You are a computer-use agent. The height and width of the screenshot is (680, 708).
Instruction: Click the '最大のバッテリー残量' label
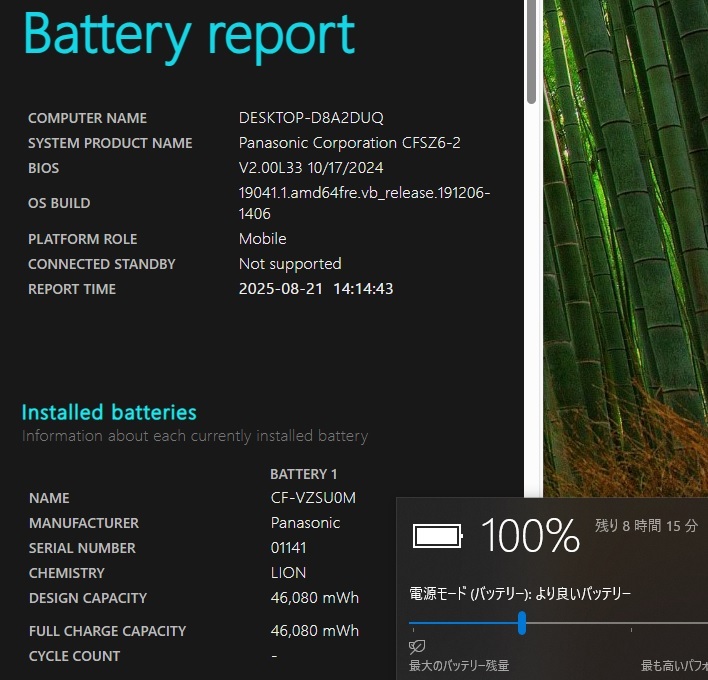(x=459, y=665)
